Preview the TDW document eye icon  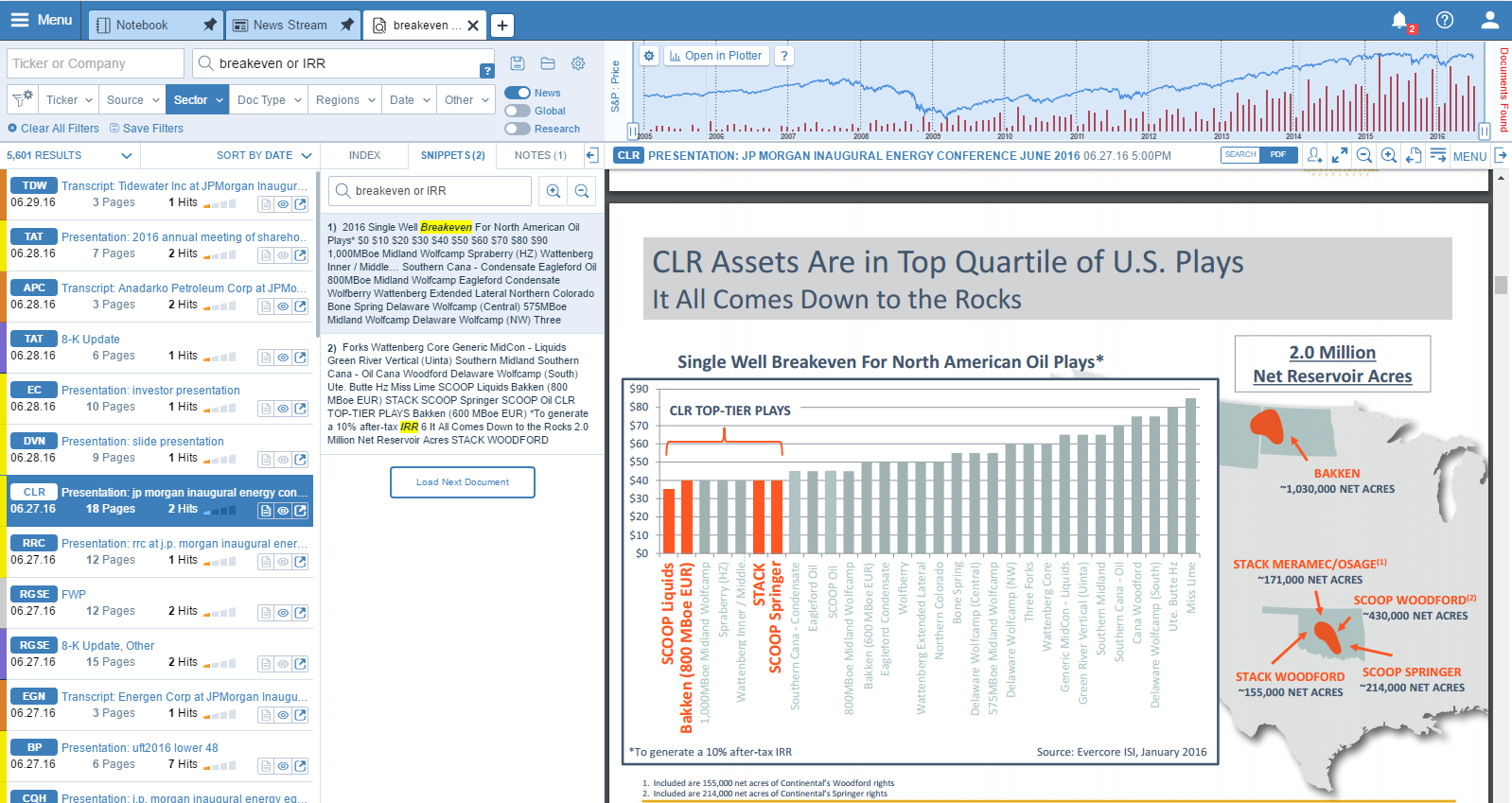tap(283, 204)
